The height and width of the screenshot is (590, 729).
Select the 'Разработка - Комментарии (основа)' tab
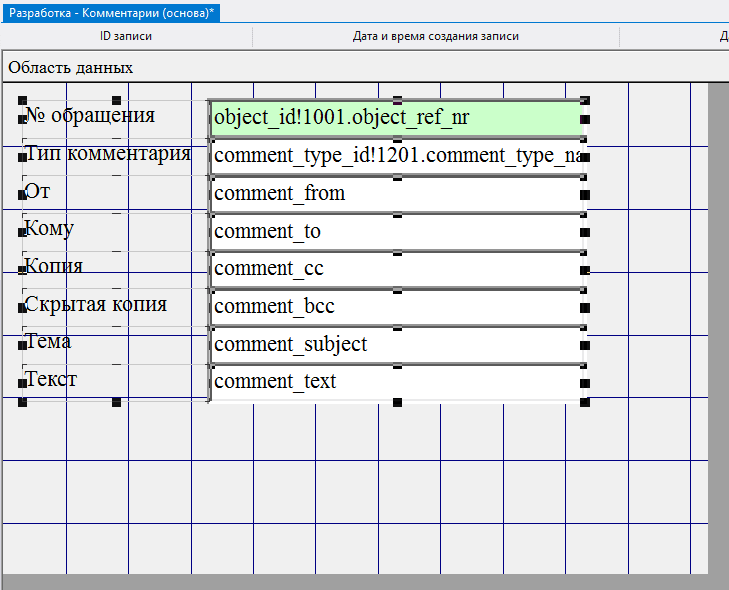pos(112,12)
